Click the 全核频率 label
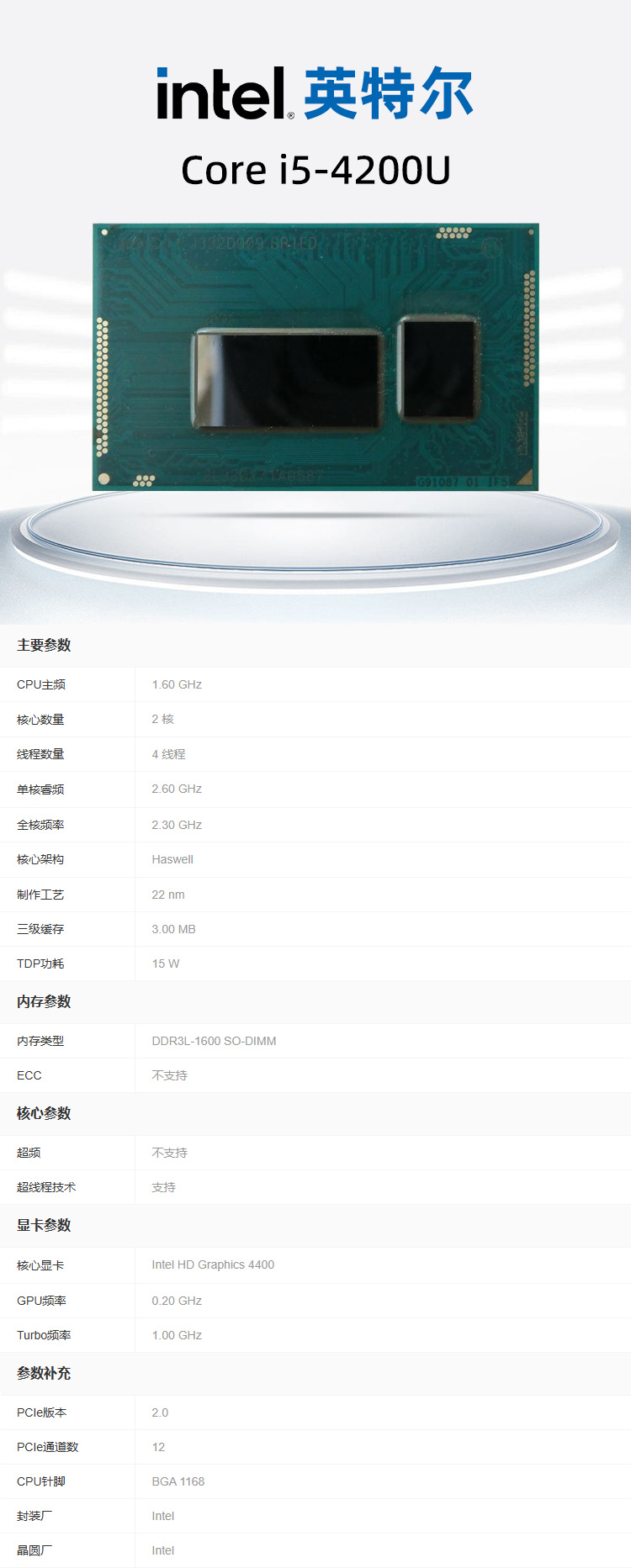 pos(40,825)
